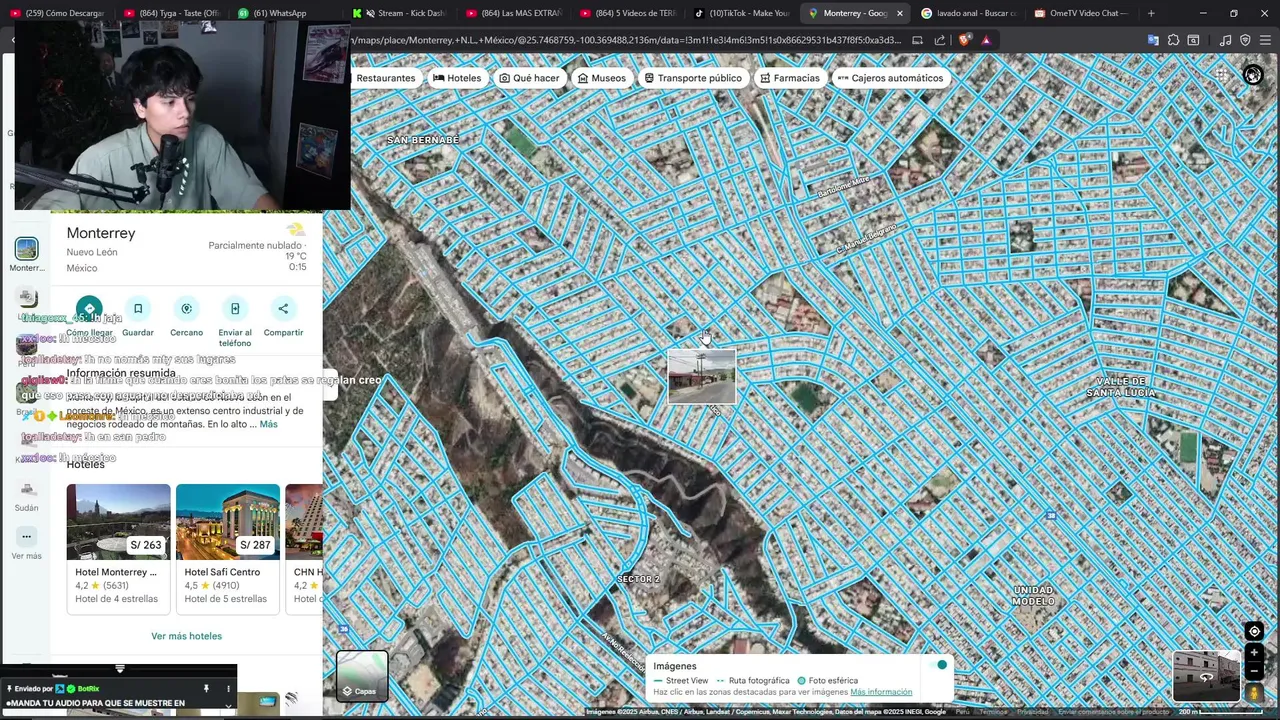The width and height of the screenshot is (1280, 720).
Task: Click the Cómo llegar directions icon
Action: 89,309
